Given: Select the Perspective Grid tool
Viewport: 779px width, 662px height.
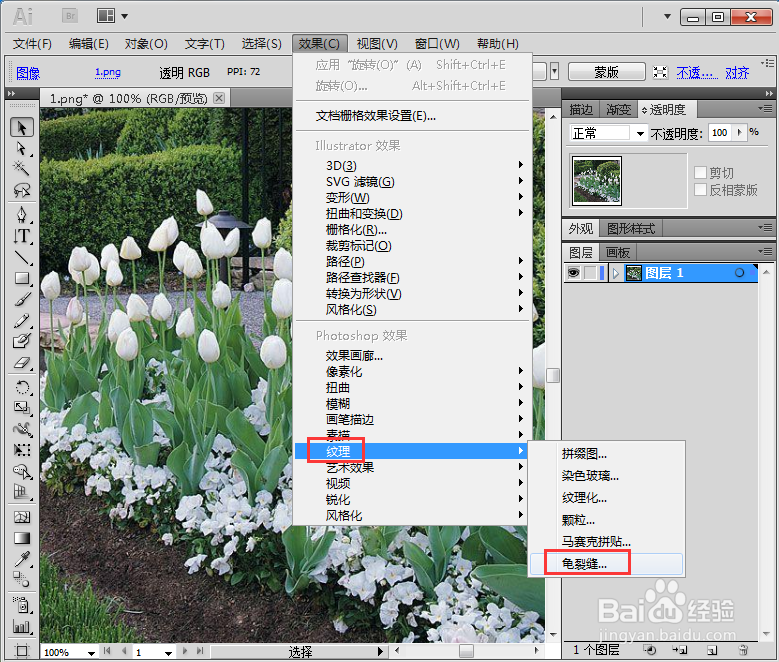Looking at the screenshot, I should (x=21, y=492).
